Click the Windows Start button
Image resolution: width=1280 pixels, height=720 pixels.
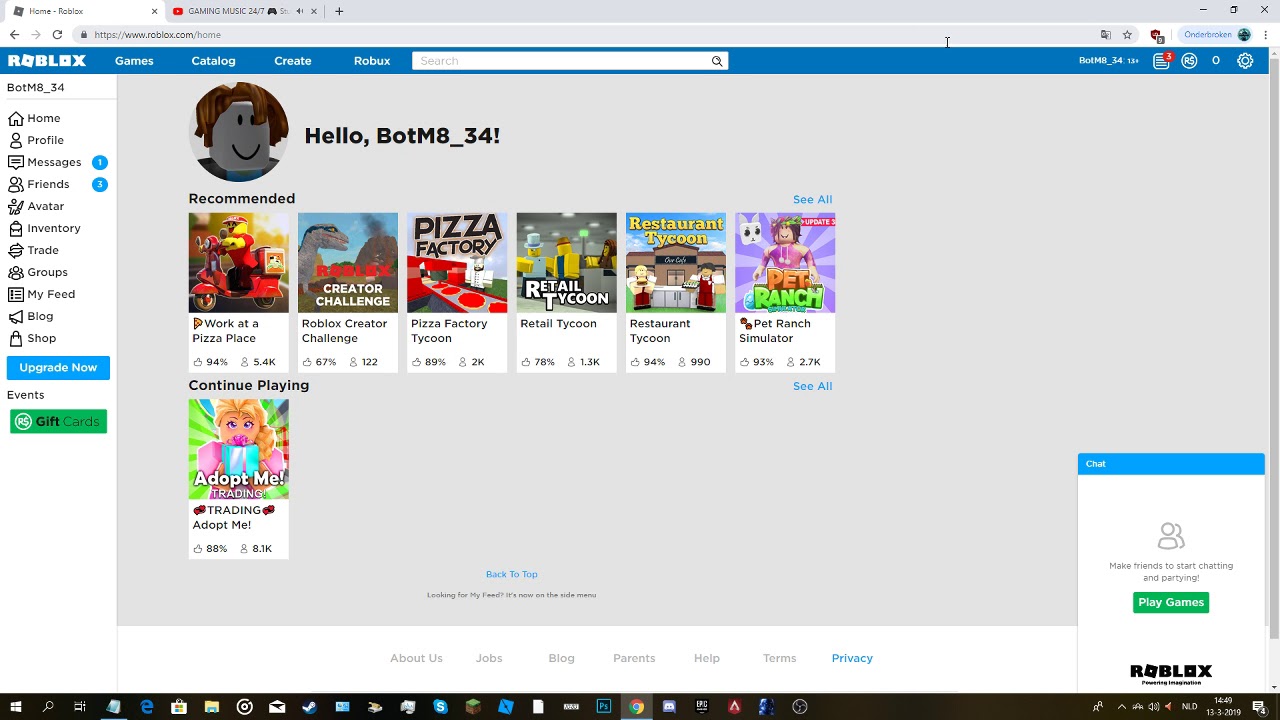(x=15, y=707)
